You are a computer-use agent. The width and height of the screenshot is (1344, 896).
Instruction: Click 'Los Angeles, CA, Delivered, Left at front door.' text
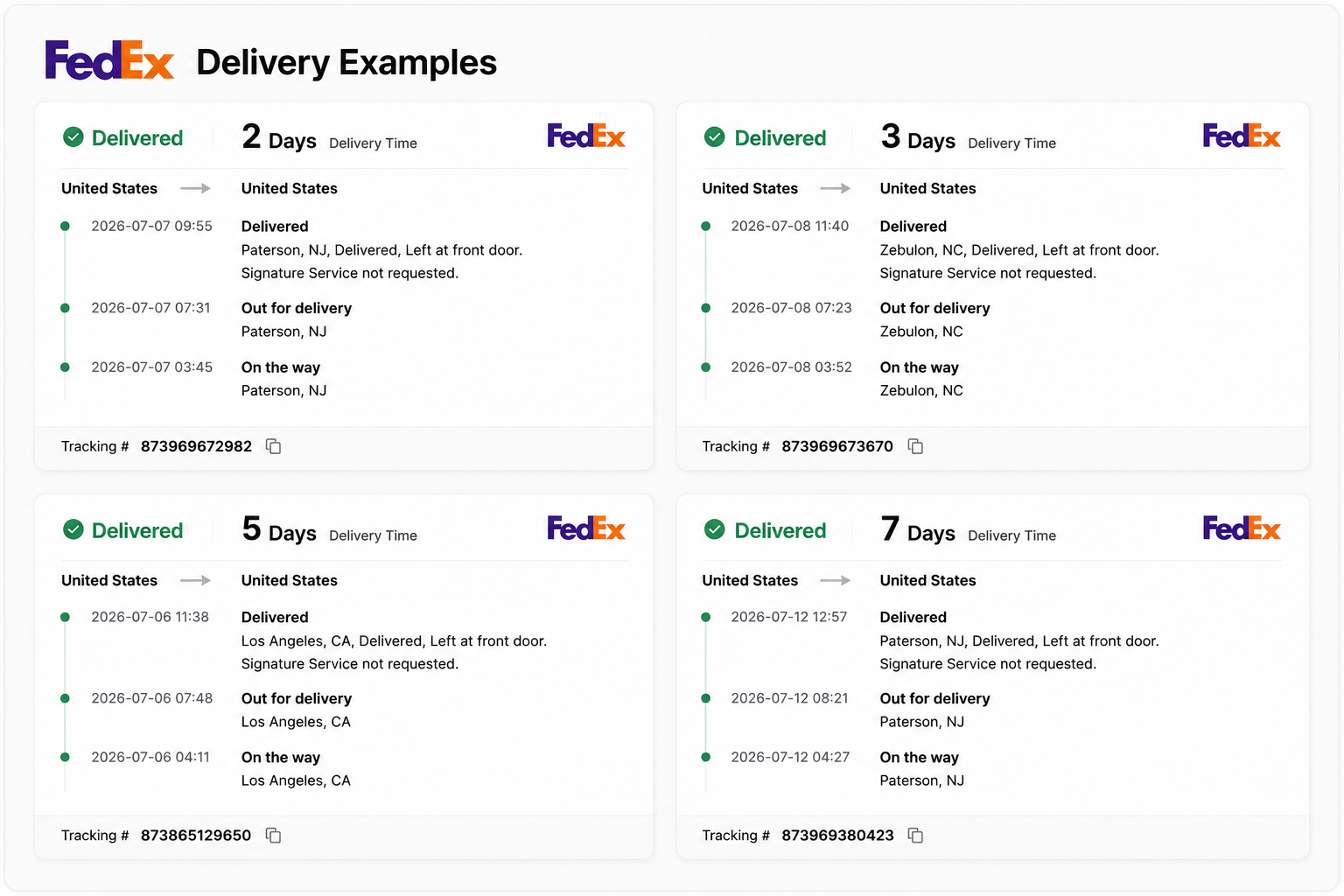point(394,641)
